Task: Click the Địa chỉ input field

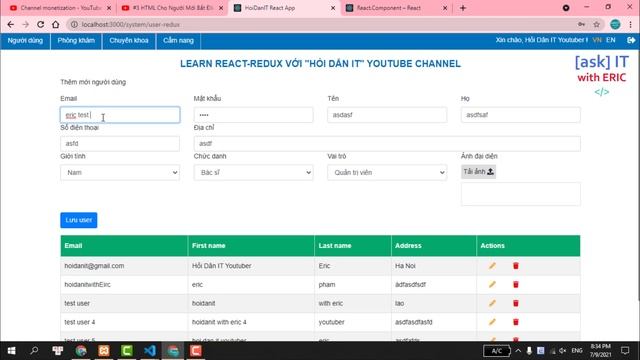Action: (x=387, y=144)
